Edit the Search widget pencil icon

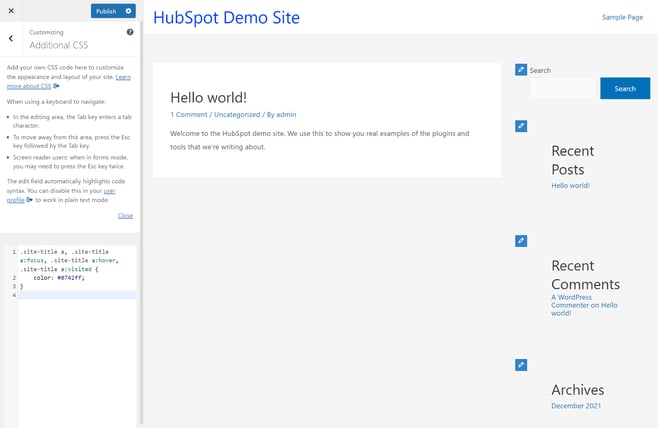(521, 70)
